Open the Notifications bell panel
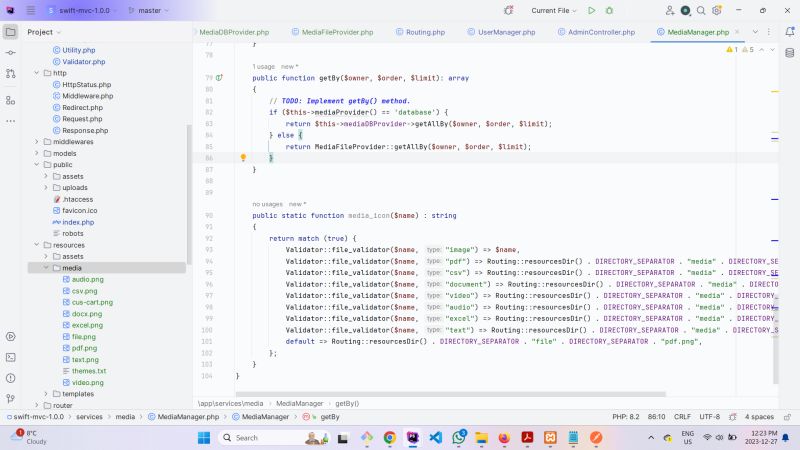800x450 pixels. click(x=789, y=32)
